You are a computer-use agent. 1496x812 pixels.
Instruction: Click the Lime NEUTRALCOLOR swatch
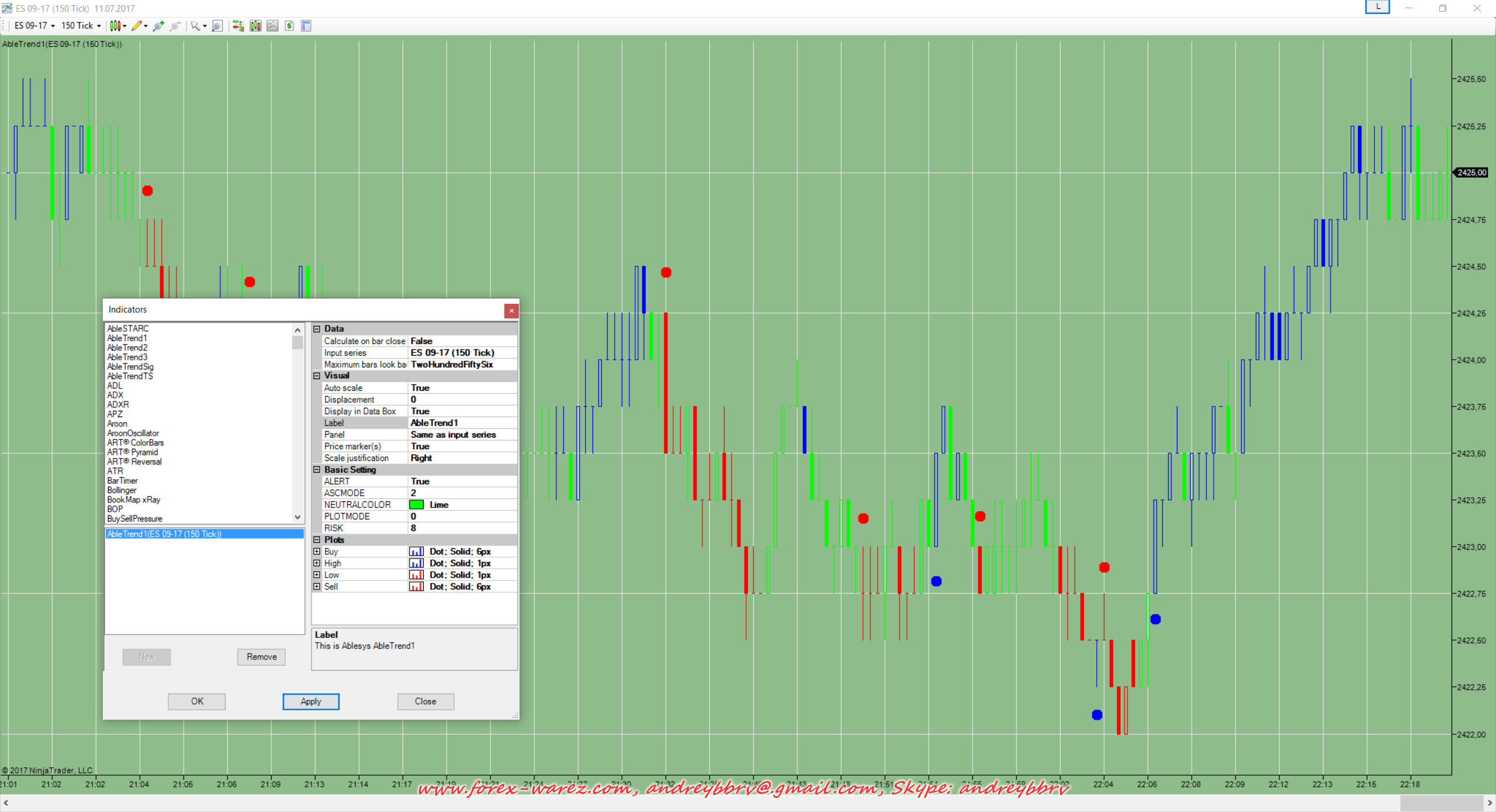[416, 505]
